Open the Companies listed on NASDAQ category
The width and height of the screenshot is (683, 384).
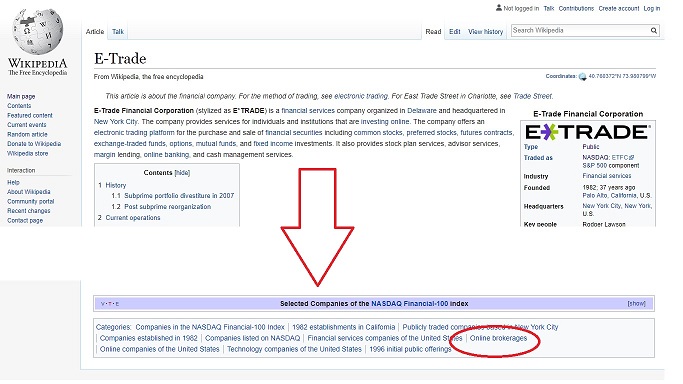[x=253, y=338]
